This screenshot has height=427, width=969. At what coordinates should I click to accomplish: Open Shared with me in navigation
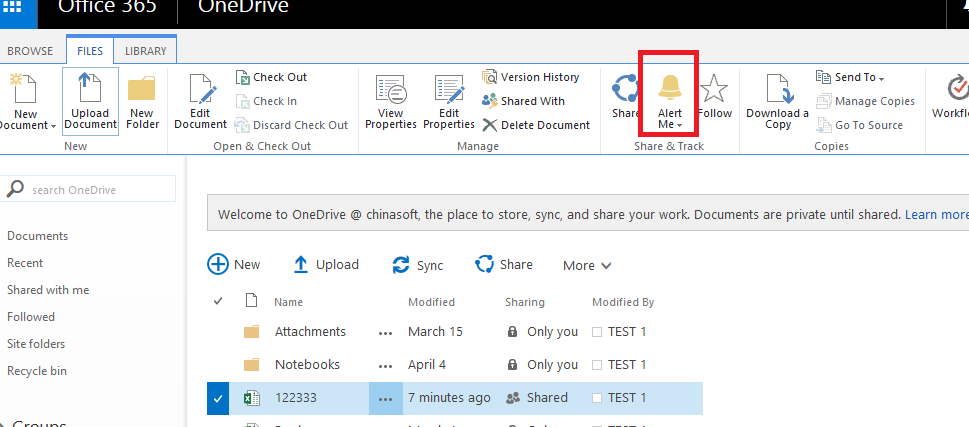coord(48,290)
